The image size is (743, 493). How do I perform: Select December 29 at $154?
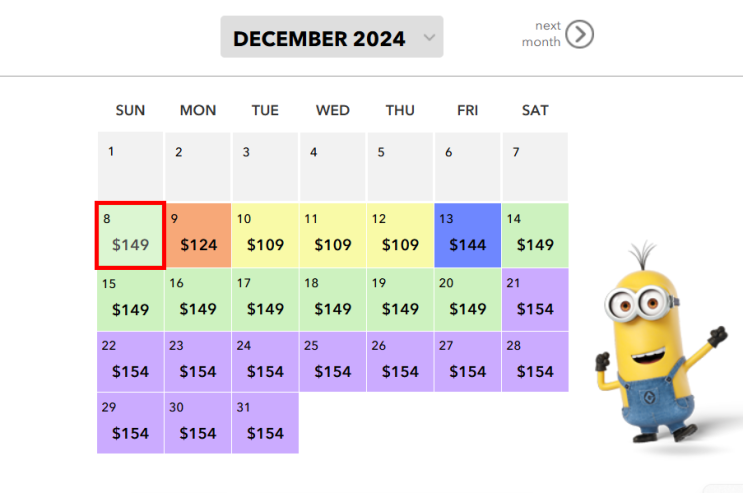pyautogui.click(x=130, y=423)
